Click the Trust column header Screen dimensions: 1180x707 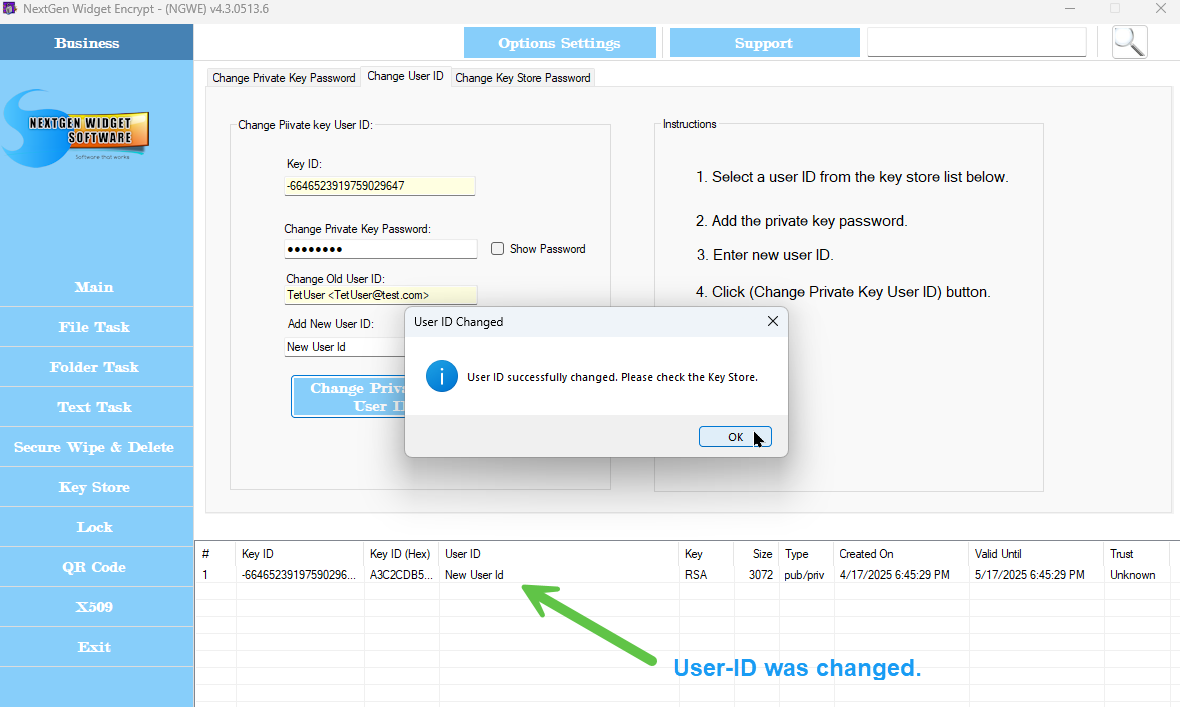1137,553
